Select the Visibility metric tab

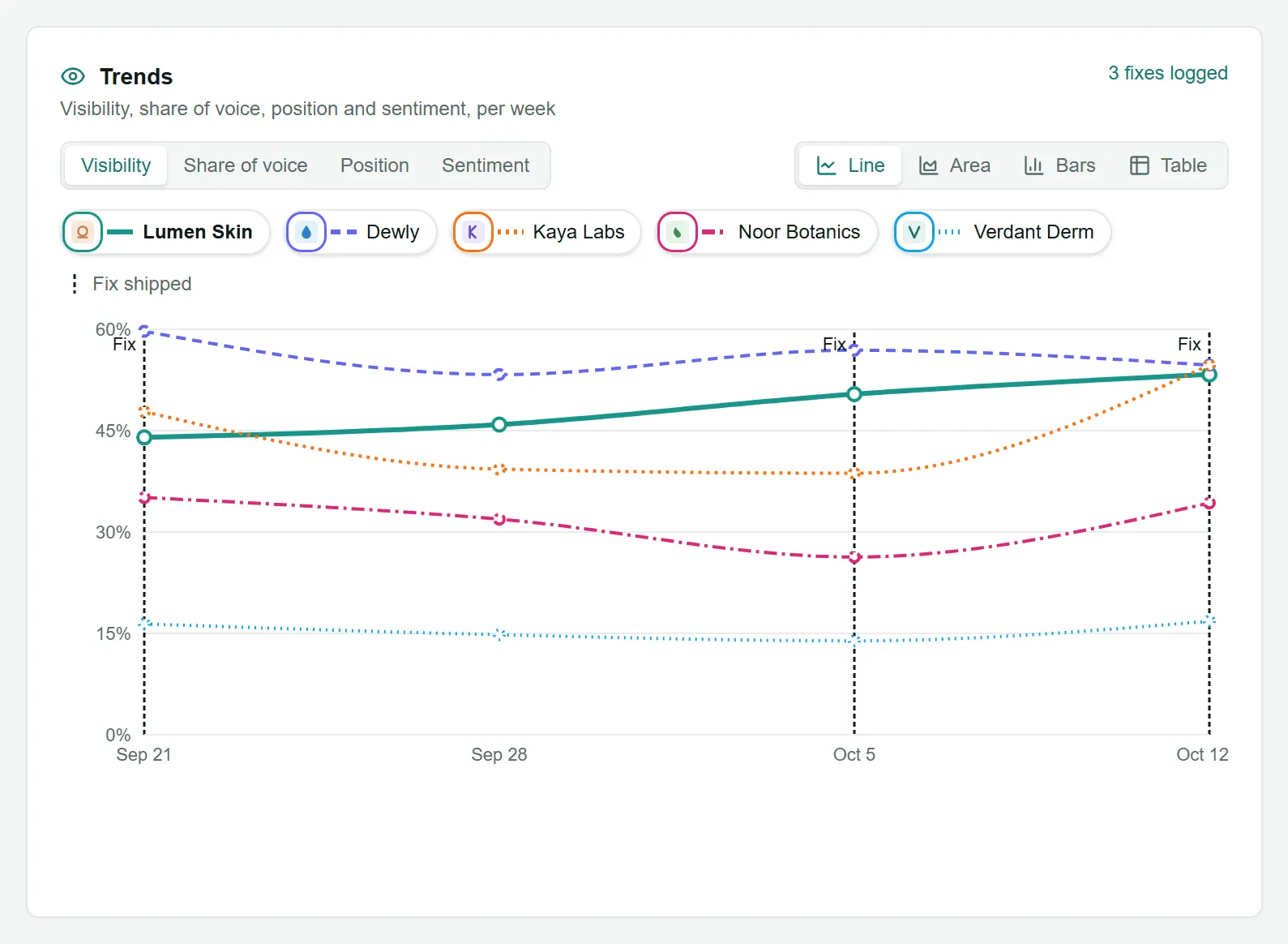coord(116,165)
